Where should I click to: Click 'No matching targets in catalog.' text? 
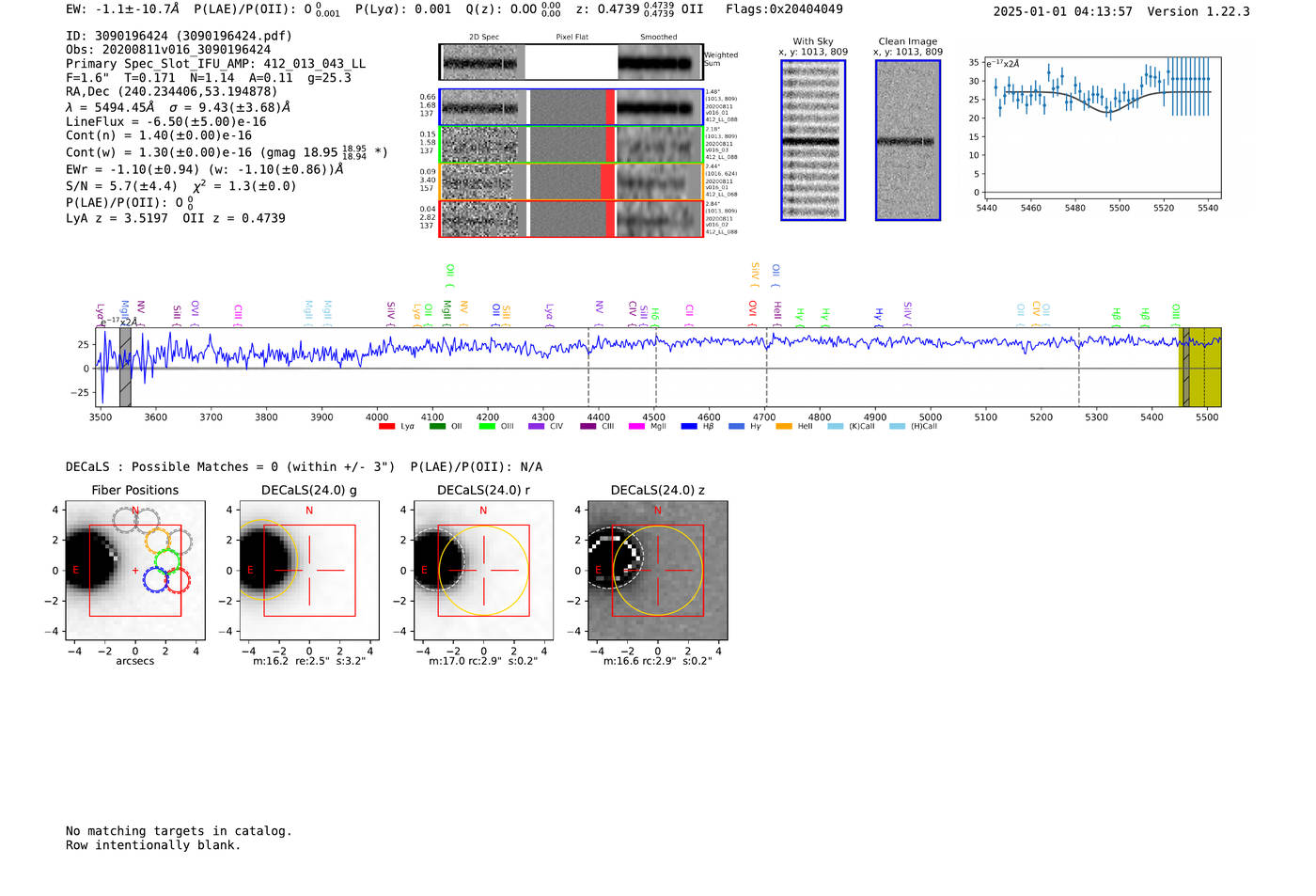(179, 831)
